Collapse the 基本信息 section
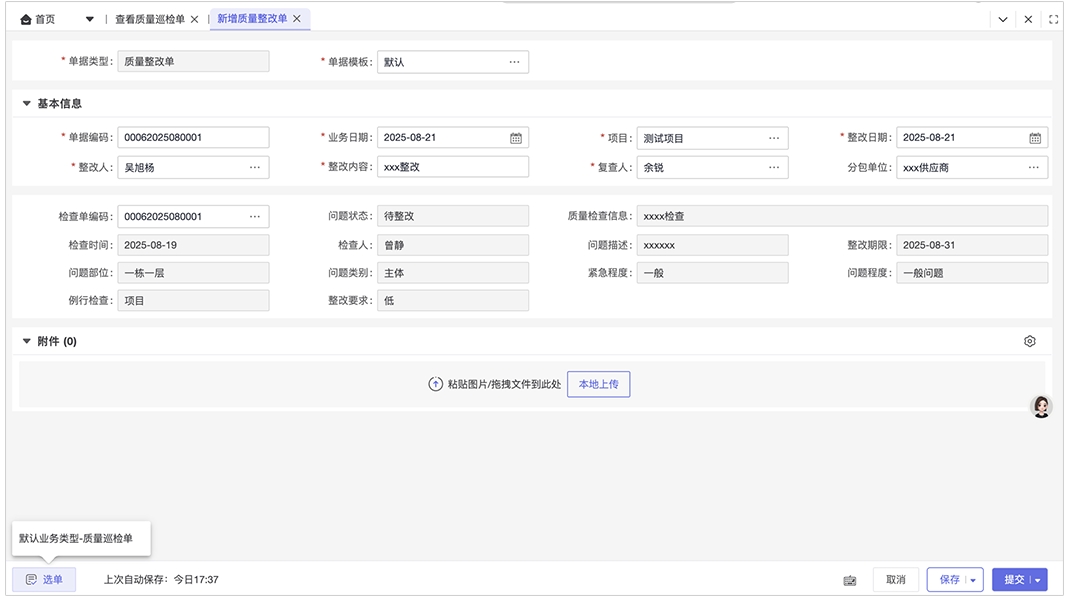 [27, 103]
